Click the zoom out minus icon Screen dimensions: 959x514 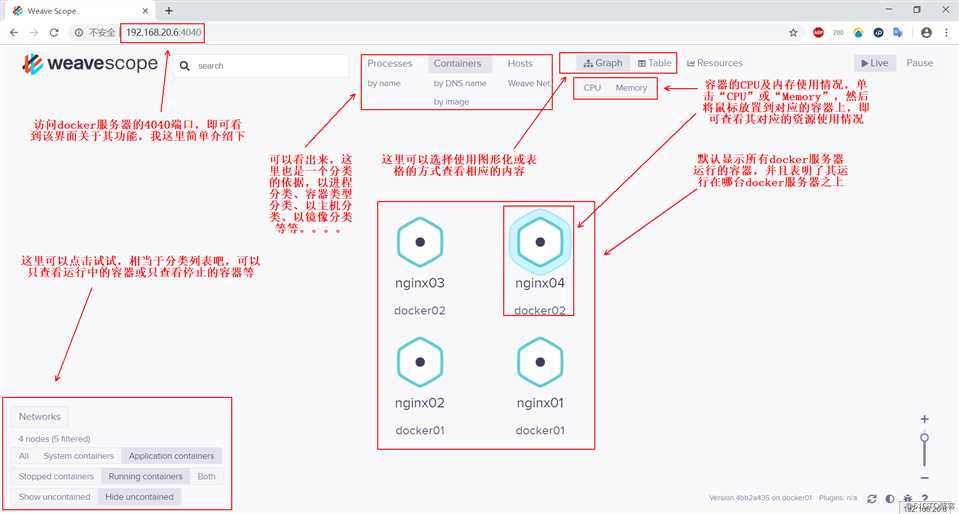point(924,478)
